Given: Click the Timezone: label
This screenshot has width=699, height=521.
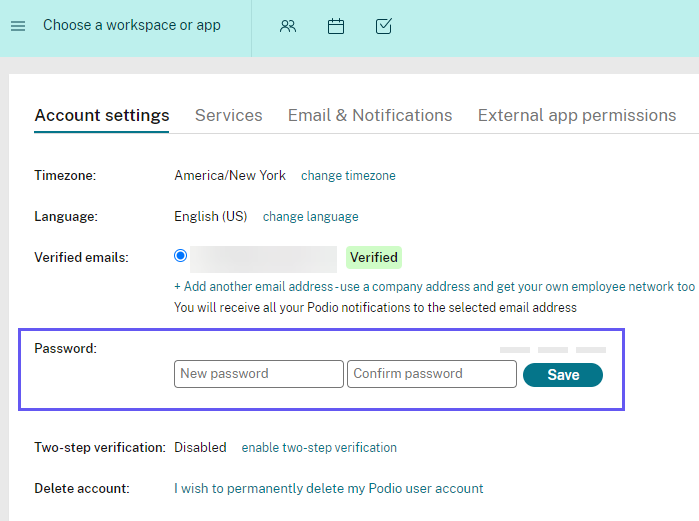Looking at the screenshot, I should point(65,176).
